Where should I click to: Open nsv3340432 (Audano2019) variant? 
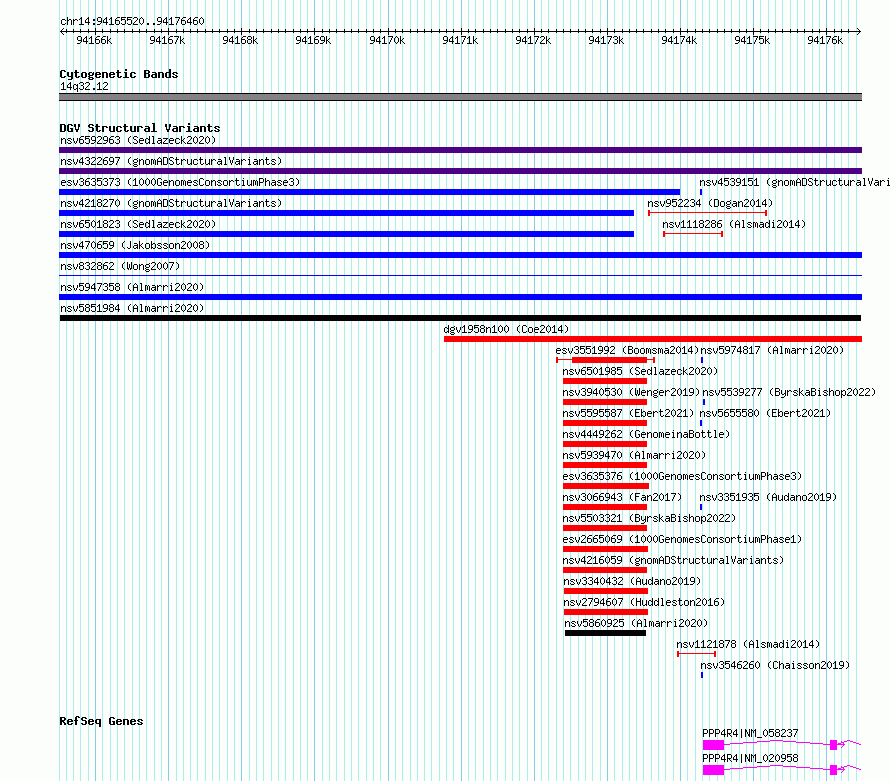click(632, 581)
